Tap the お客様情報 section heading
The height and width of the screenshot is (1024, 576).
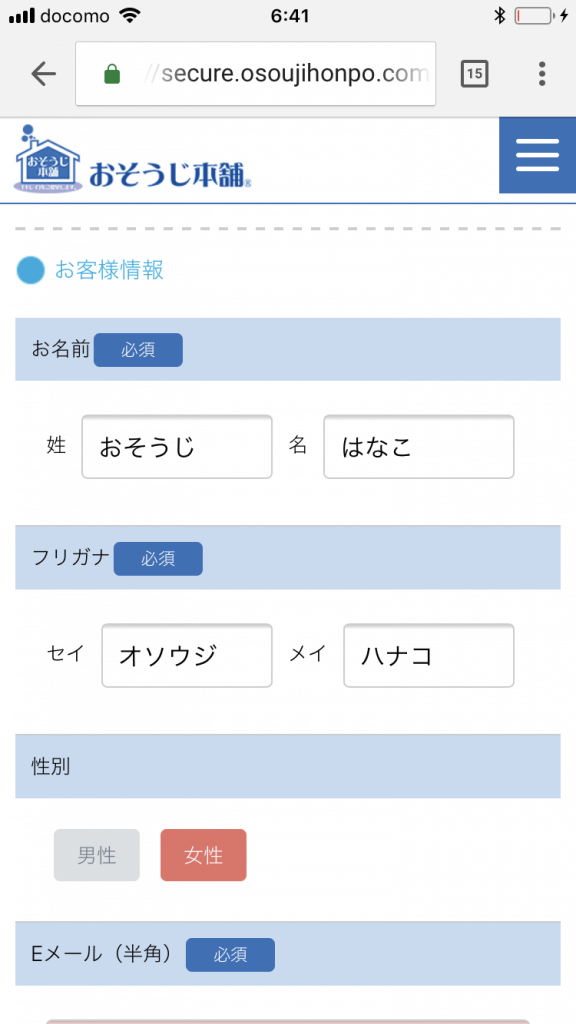(x=109, y=270)
